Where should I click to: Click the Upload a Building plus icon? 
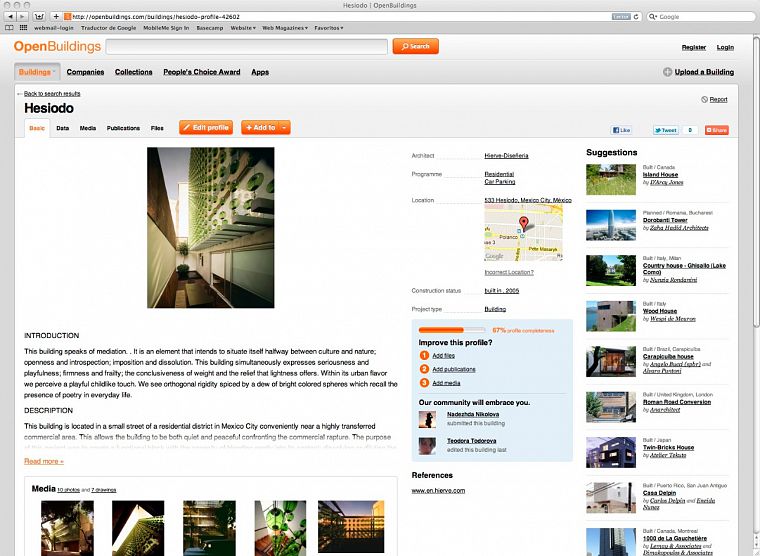pos(667,72)
